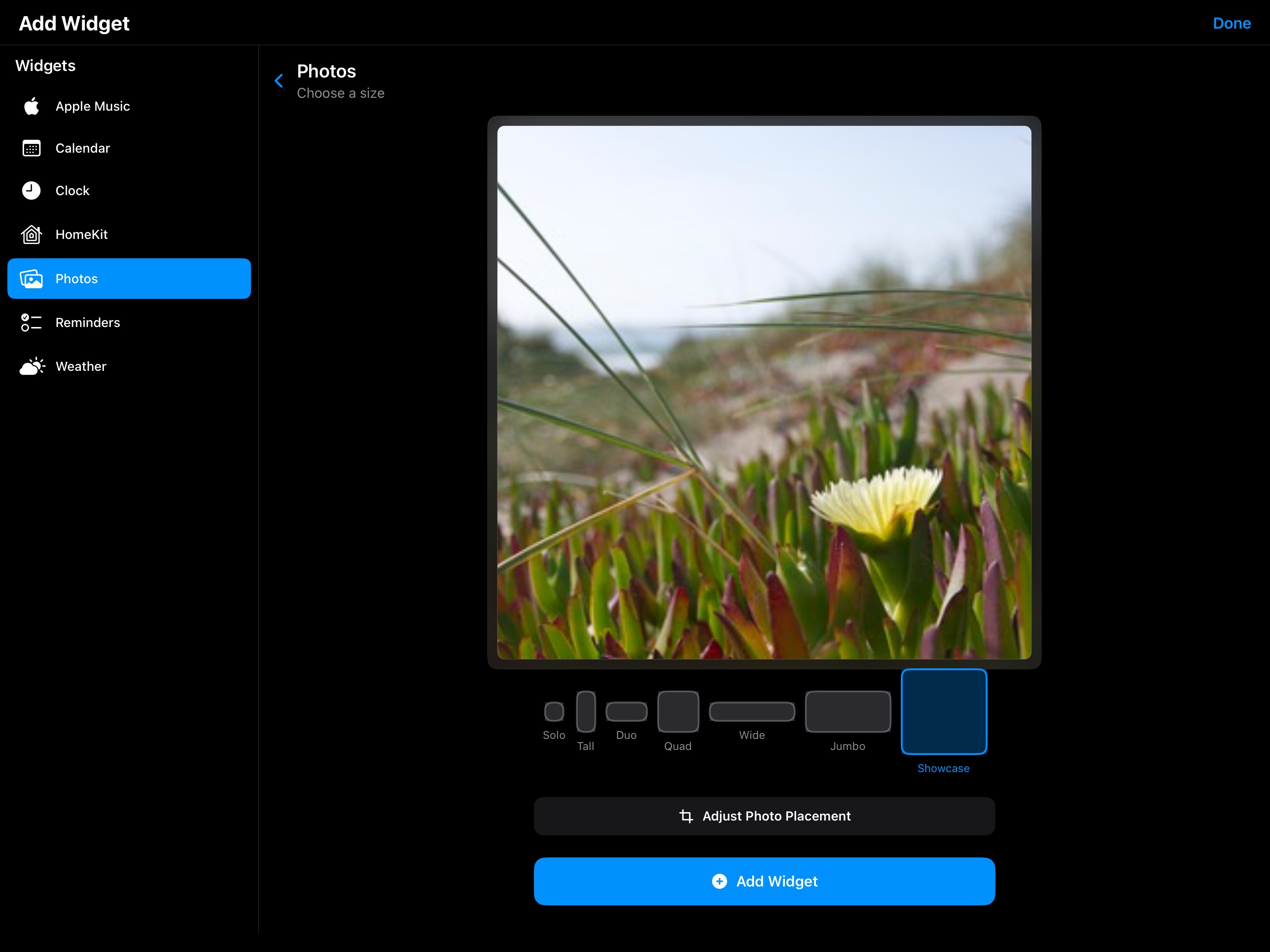Click the Photos stacked-images icon
The image size is (1270, 952).
tap(31, 279)
